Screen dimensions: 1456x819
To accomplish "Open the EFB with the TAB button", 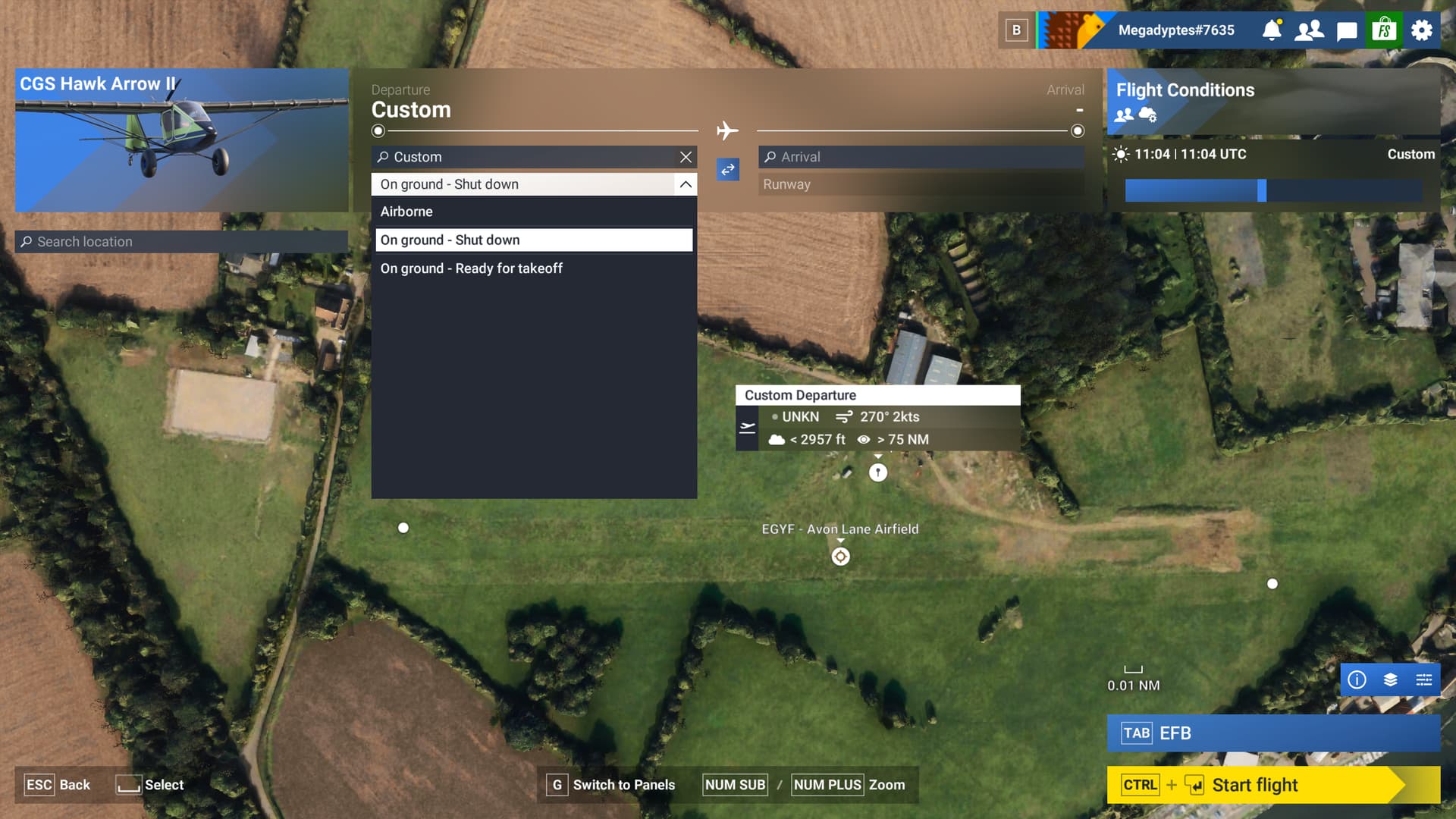I will tap(1273, 733).
